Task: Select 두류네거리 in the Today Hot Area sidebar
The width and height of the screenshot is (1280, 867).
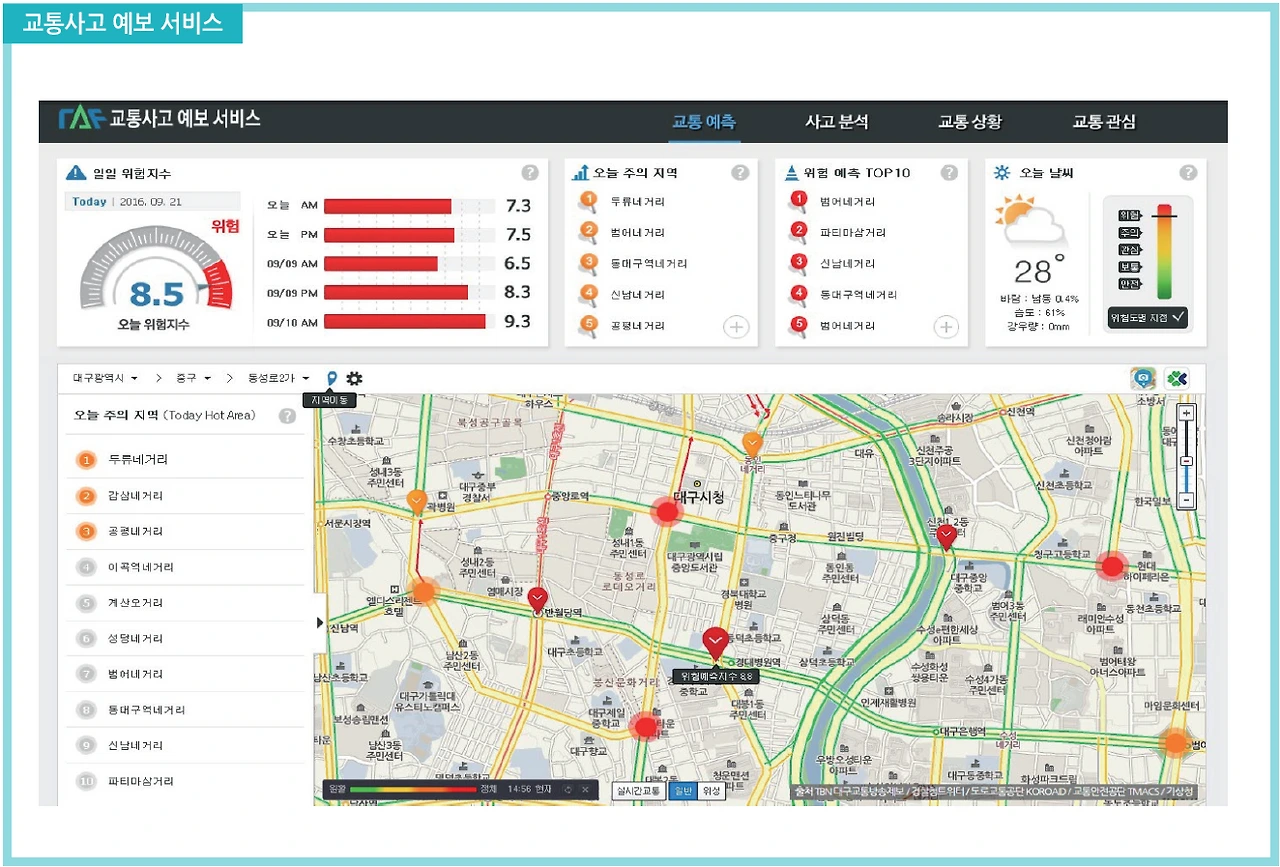Action: tap(185, 460)
